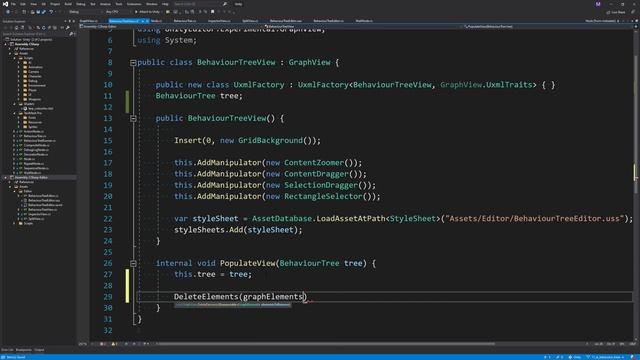640x360 pixels.
Task: Click the Attach to Unity button
Action: (147, 12)
